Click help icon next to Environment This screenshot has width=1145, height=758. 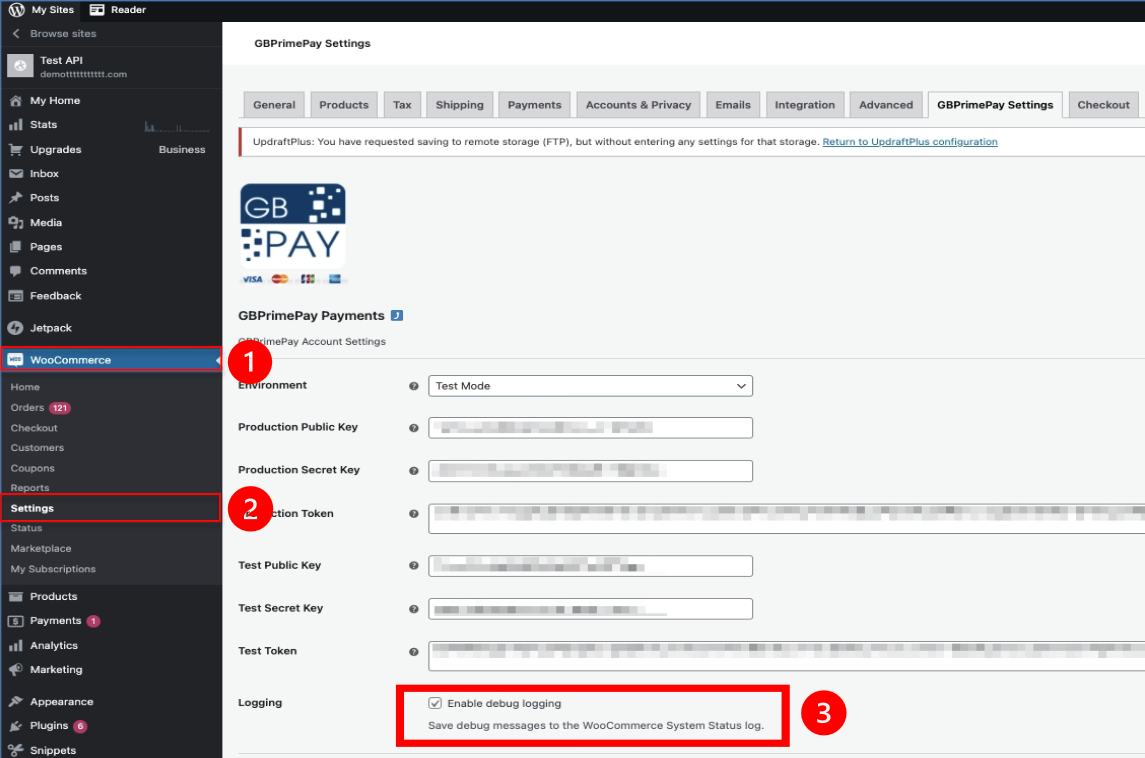point(413,386)
